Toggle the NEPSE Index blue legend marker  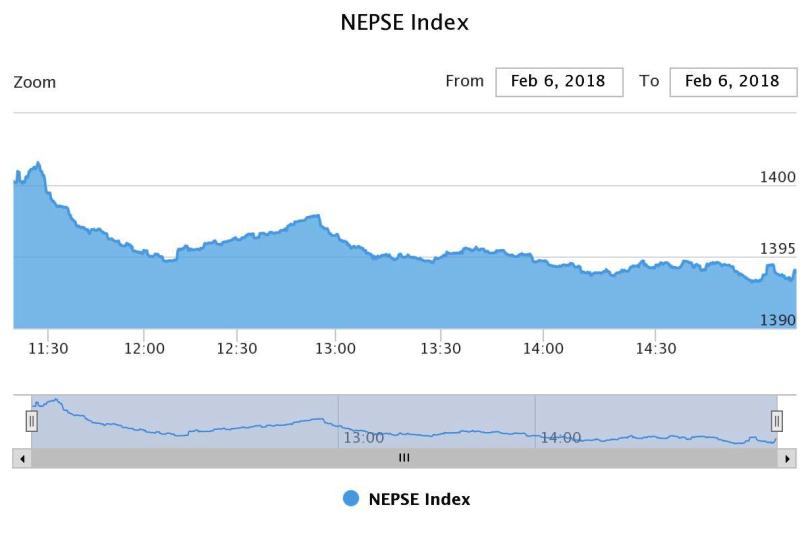(x=351, y=499)
